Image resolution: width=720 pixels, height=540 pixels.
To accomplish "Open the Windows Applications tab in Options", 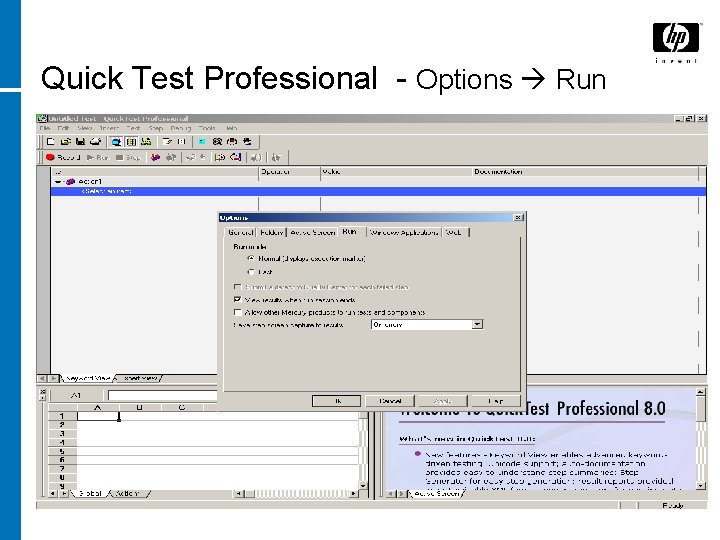I will [404, 232].
